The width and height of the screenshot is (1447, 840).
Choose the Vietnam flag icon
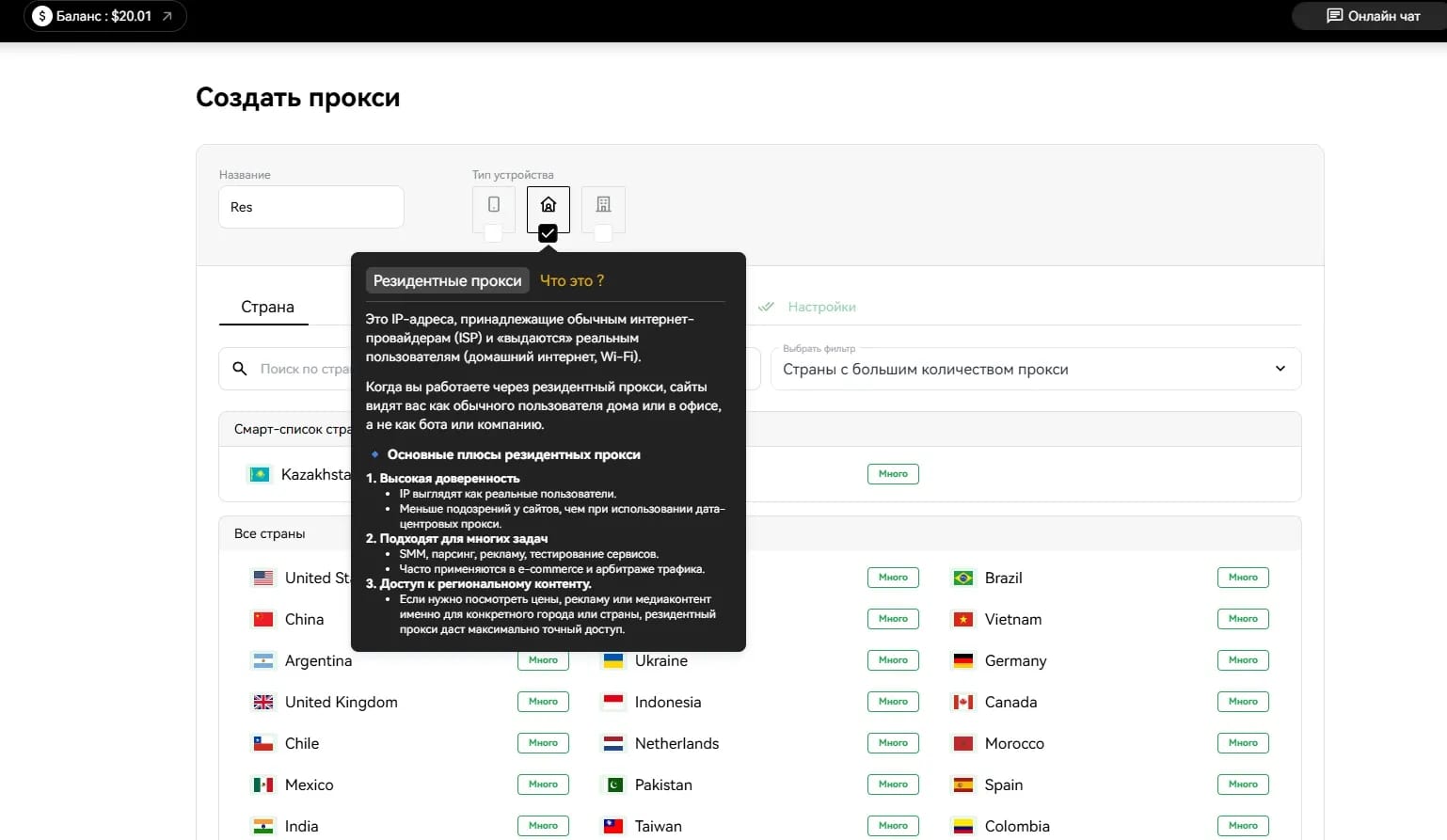(963, 619)
